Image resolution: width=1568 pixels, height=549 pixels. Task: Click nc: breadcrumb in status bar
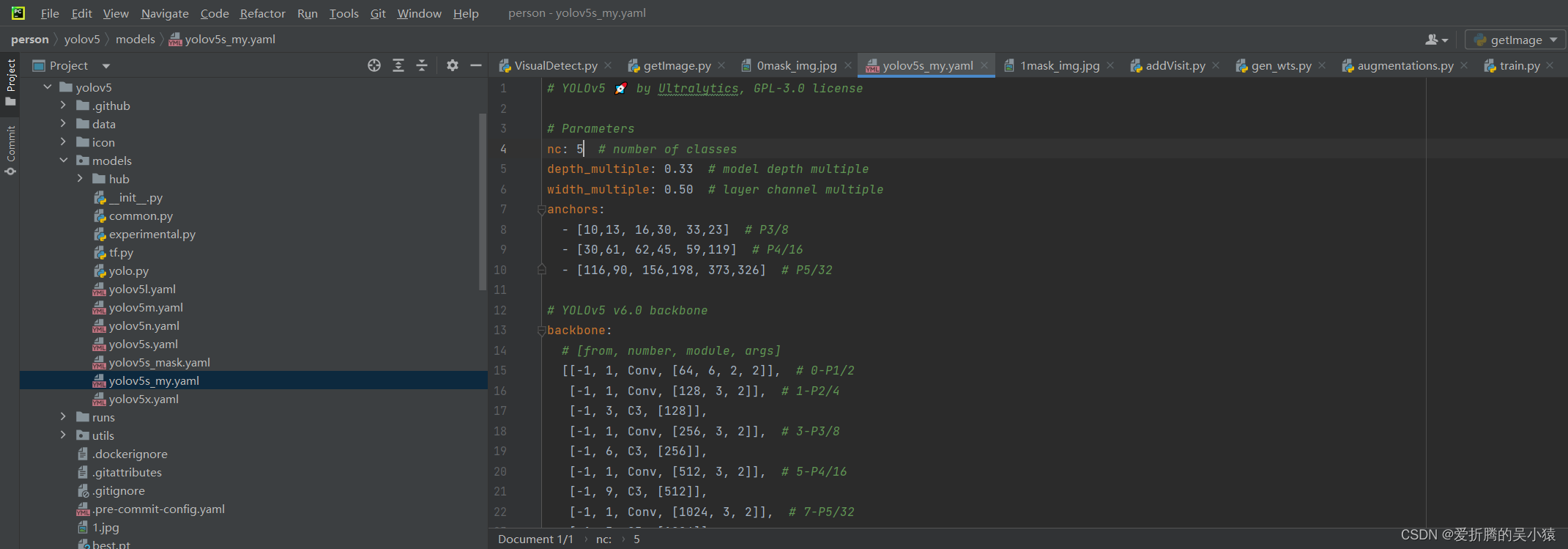click(603, 539)
